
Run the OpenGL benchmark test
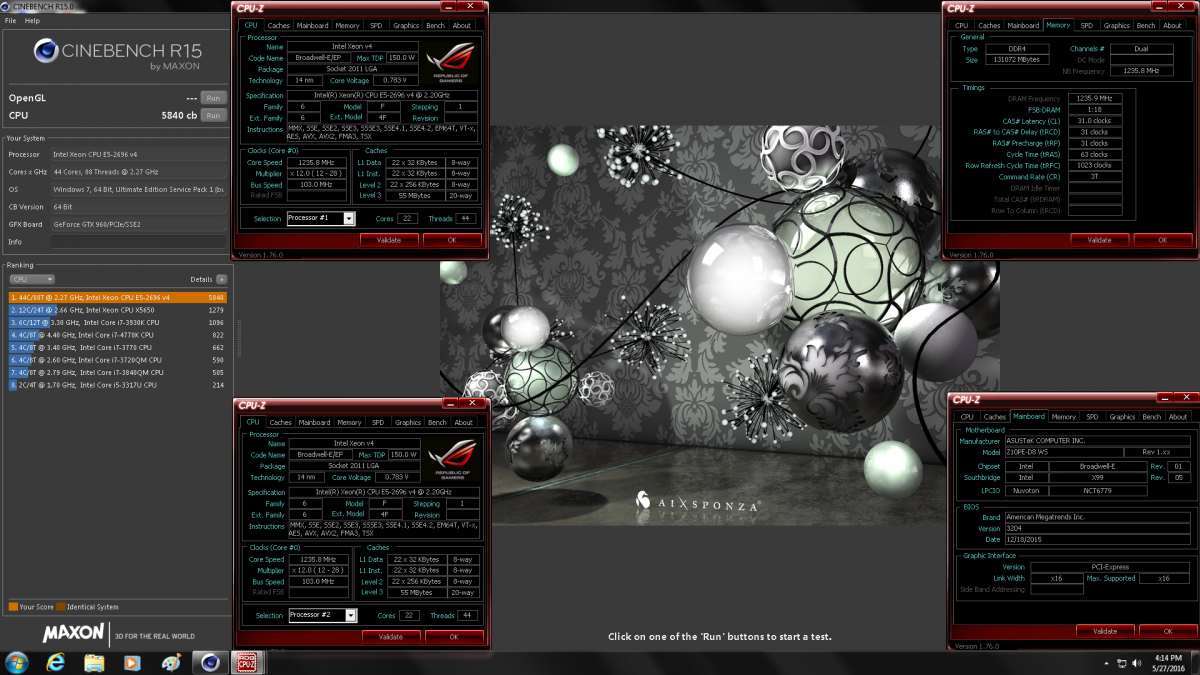213,98
